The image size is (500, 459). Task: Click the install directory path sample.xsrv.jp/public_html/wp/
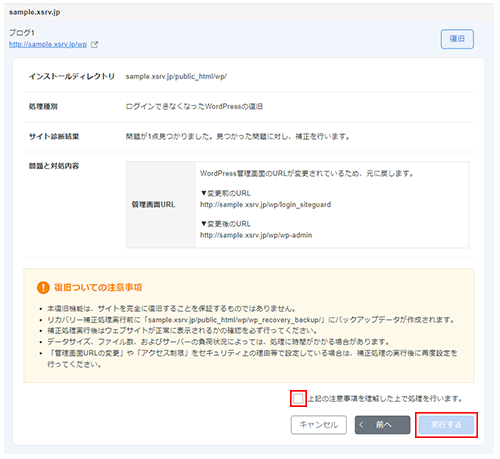pyautogui.click(x=176, y=76)
